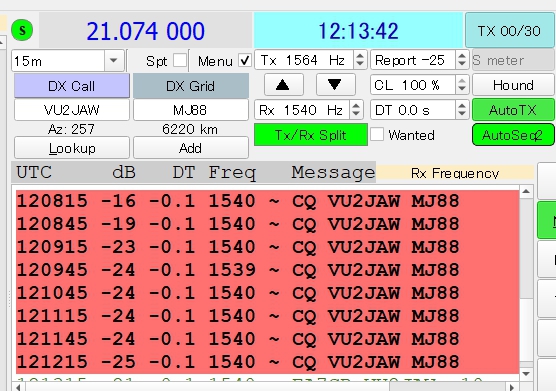The image size is (556, 391).
Task: Toggle the AutoSeq2 button
Action: [513, 135]
